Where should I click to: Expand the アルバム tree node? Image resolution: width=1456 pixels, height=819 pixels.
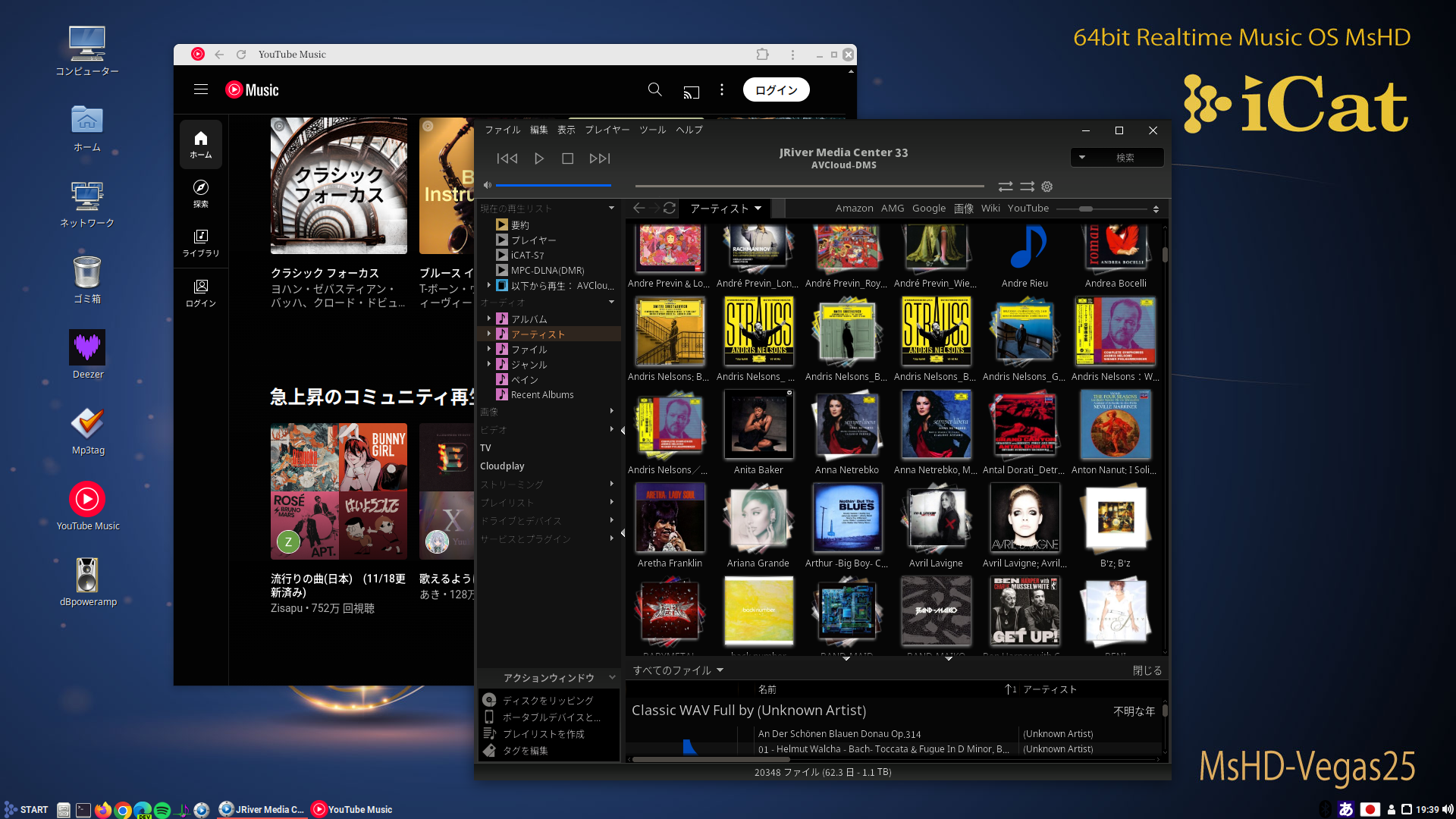[x=489, y=318]
